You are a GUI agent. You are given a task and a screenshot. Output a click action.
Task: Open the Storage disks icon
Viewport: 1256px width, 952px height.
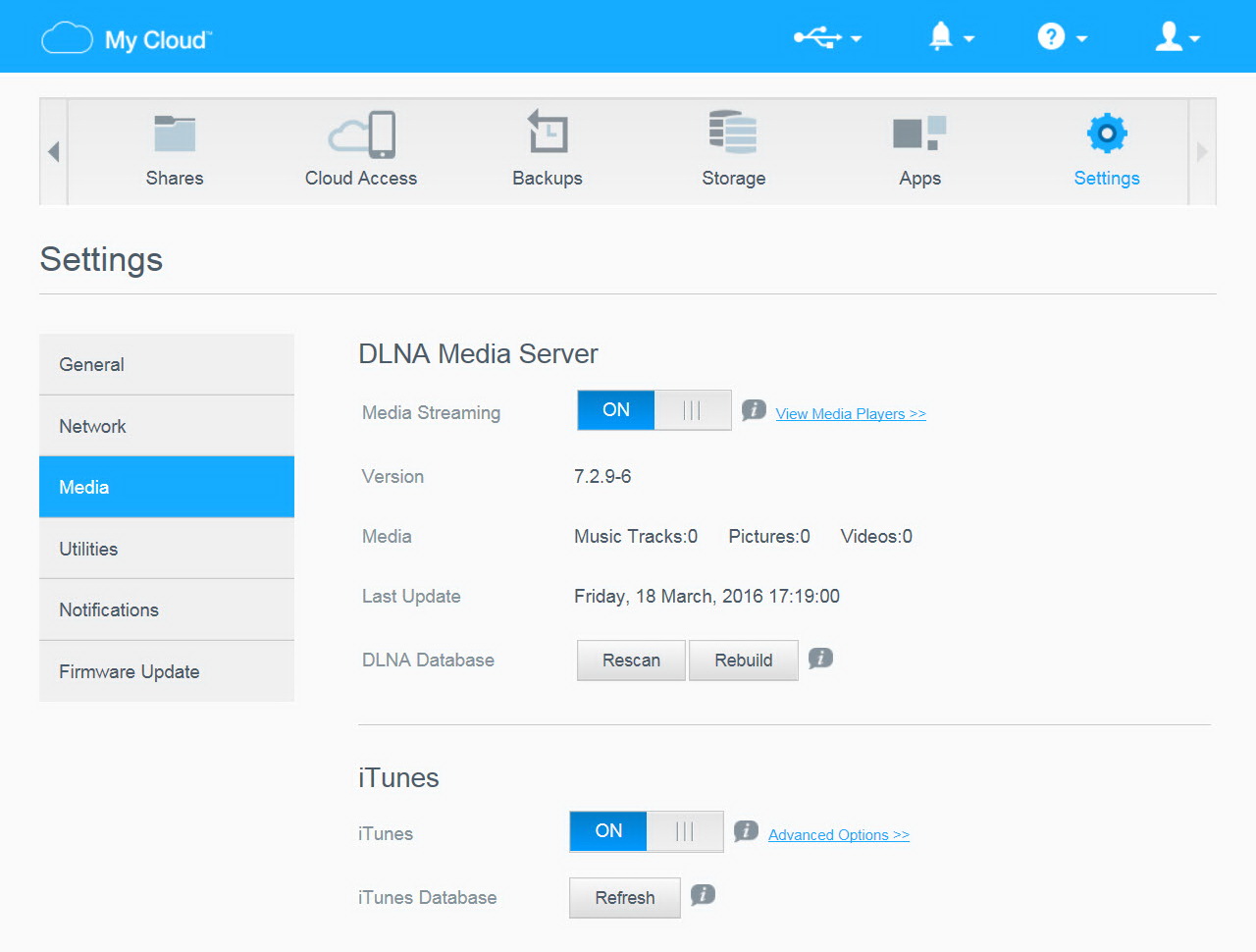pyautogui.click(x=733, y=132)
